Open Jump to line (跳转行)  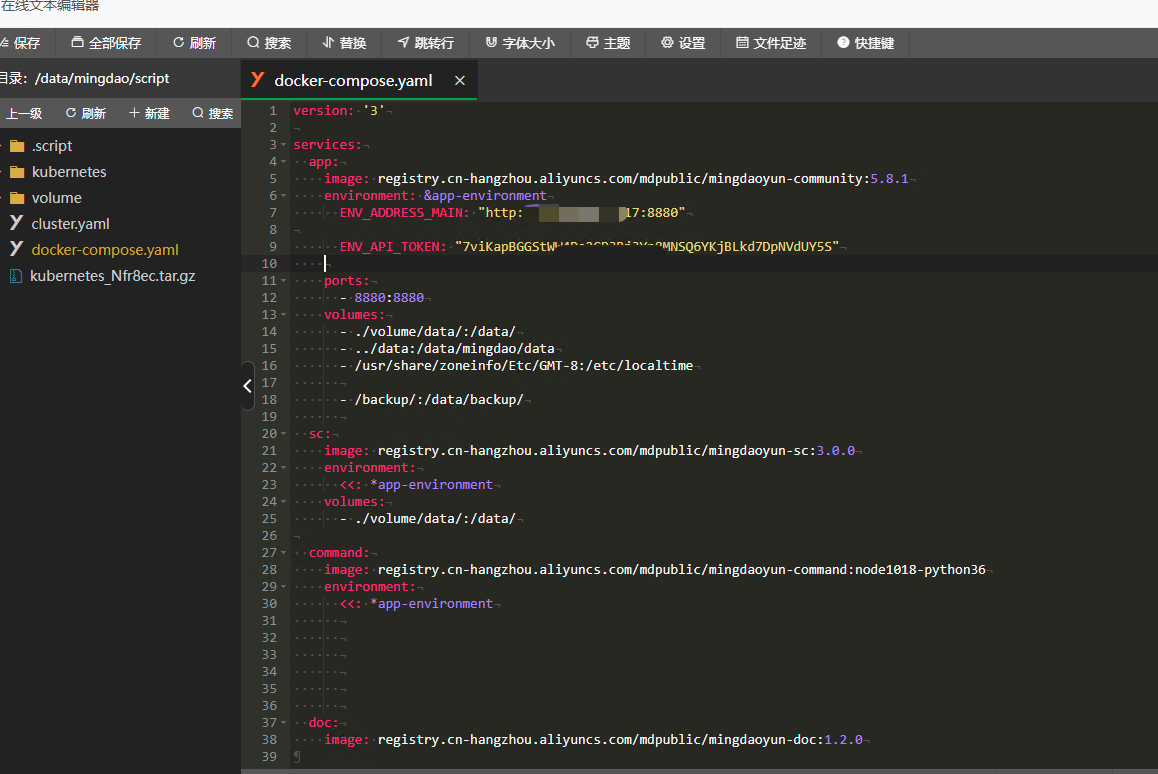tap(425, 43)
